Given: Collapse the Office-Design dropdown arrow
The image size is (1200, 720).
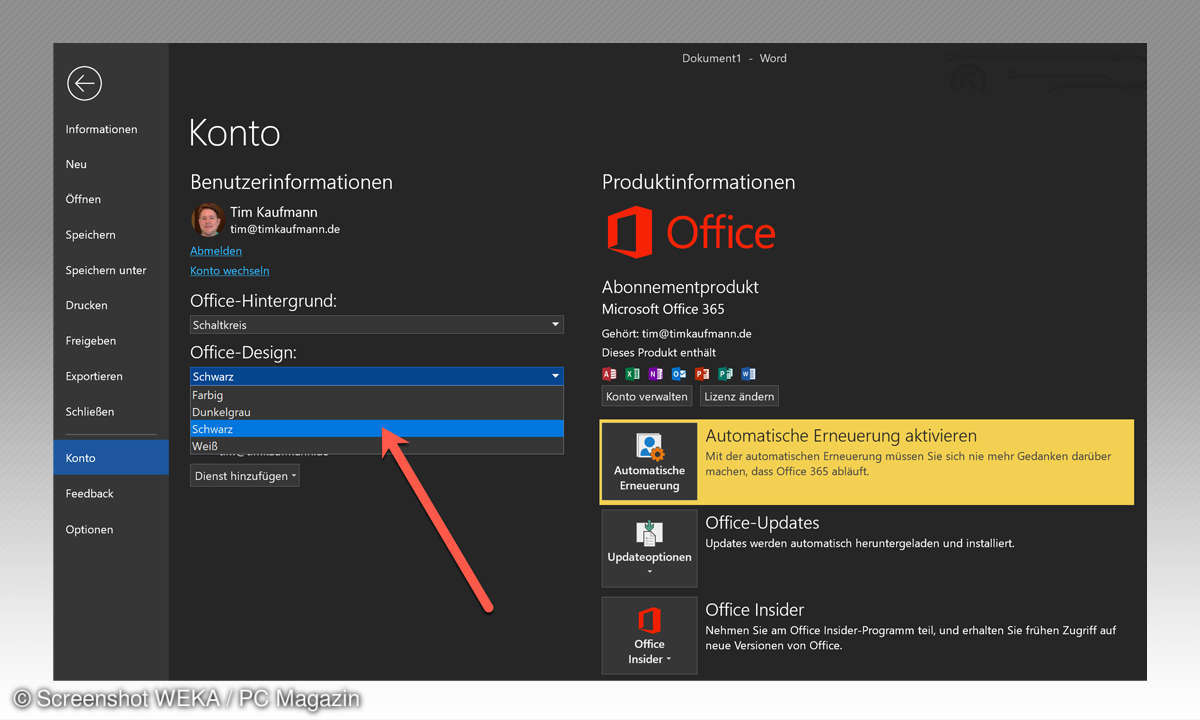Looking at the screenshot, I should 555,376.
